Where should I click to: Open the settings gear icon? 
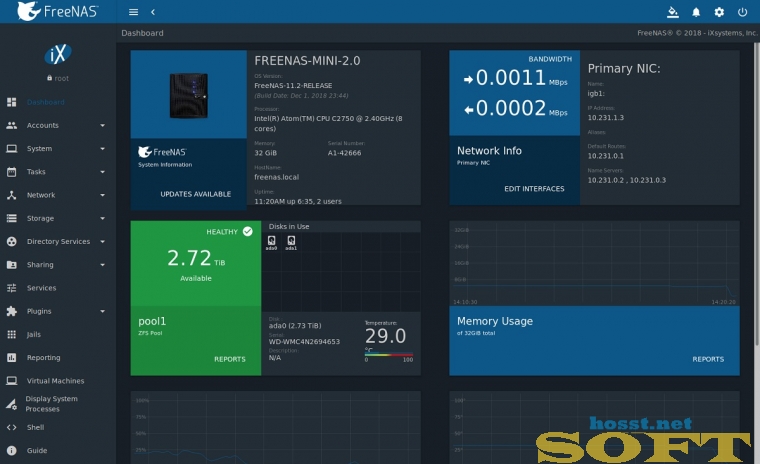coord(719,12)
